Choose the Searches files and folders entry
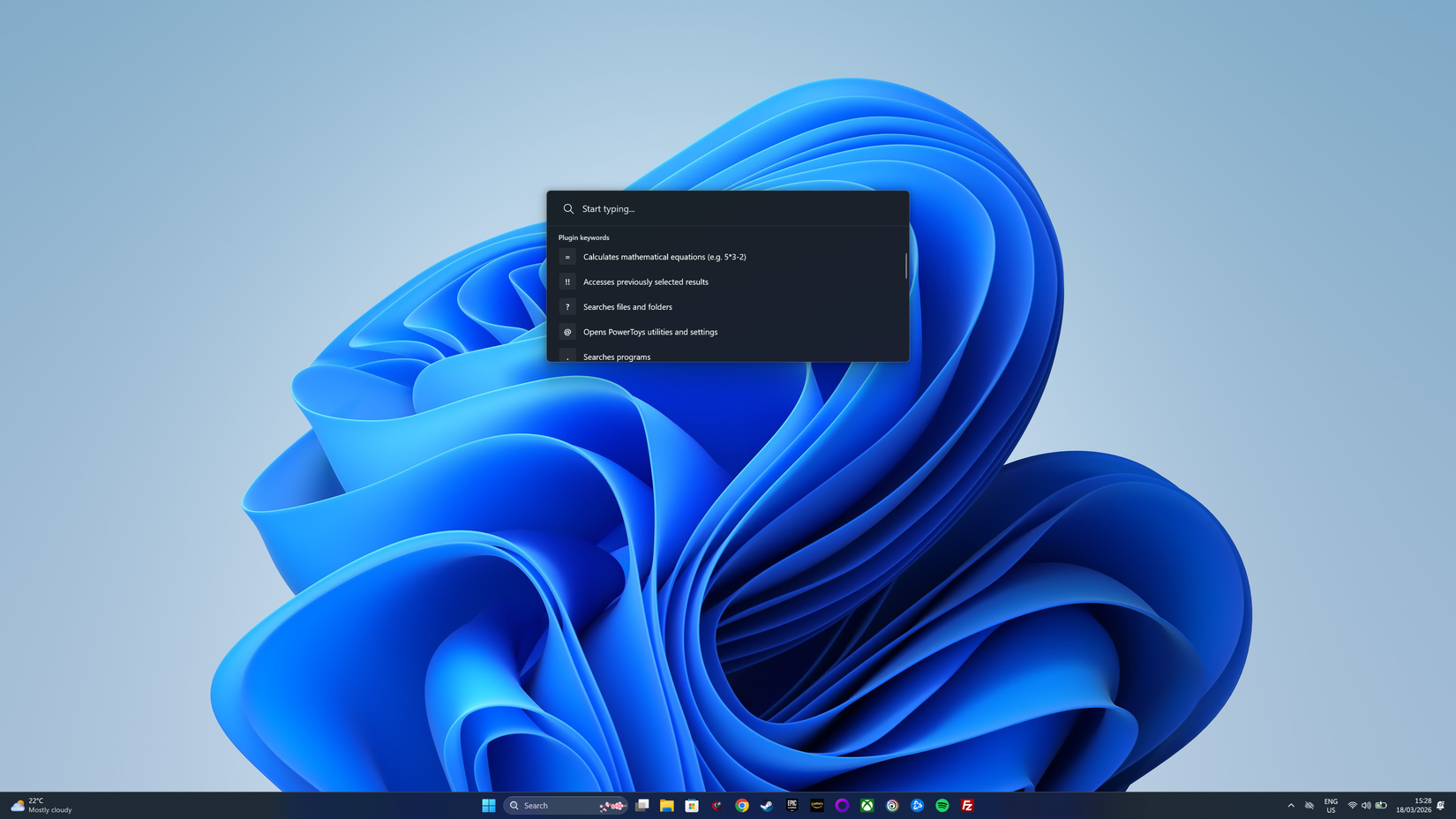Image resolution: width=1456 pixels, height=819 pixels. click(x=727, y=307)
